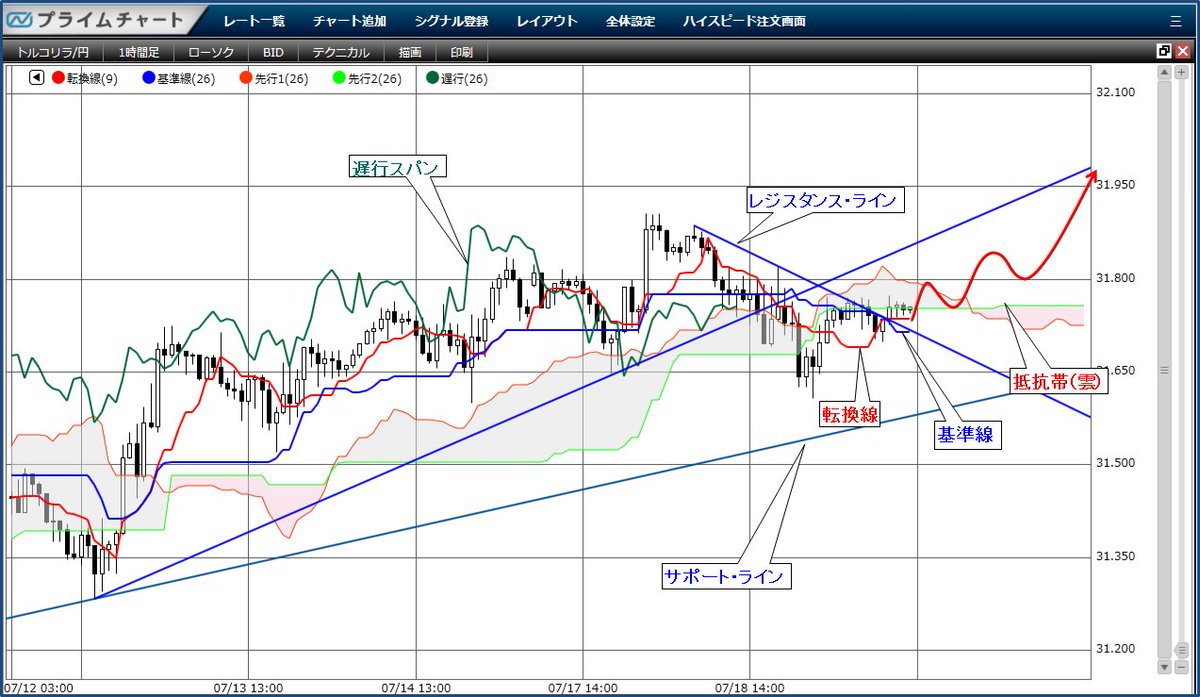This screenshot has width=1200, height=697.
Task: Open the レート一覧 menu
Action: pyautogui.click(x=254, y=21)
